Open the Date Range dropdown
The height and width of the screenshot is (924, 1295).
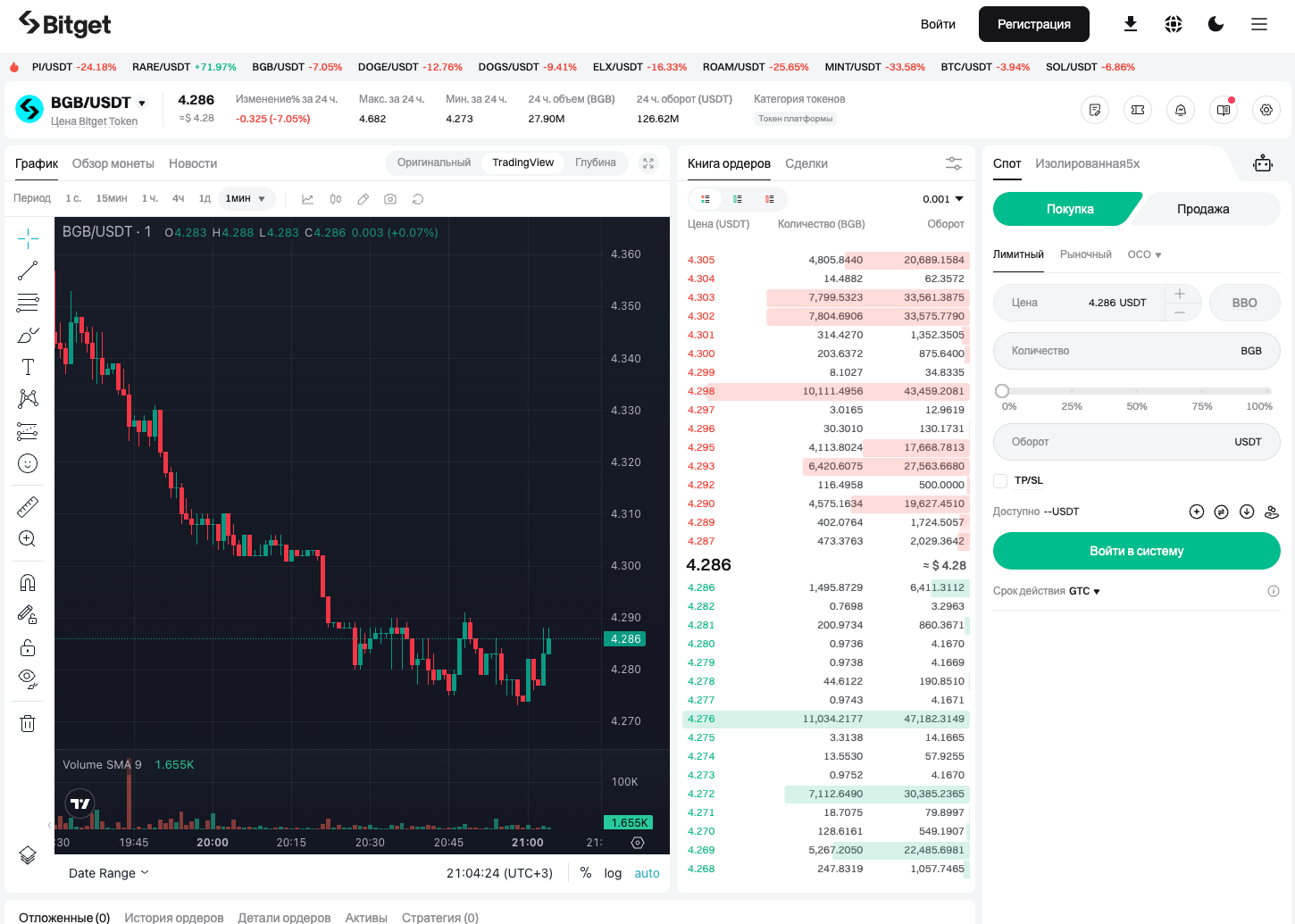pos(109,873)
